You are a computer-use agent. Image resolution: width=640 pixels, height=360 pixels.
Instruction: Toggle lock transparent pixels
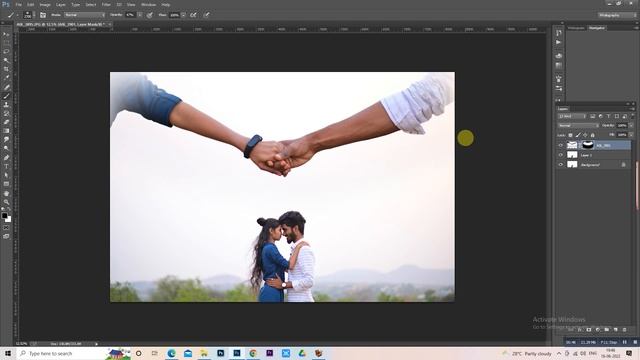pos(571,135)
